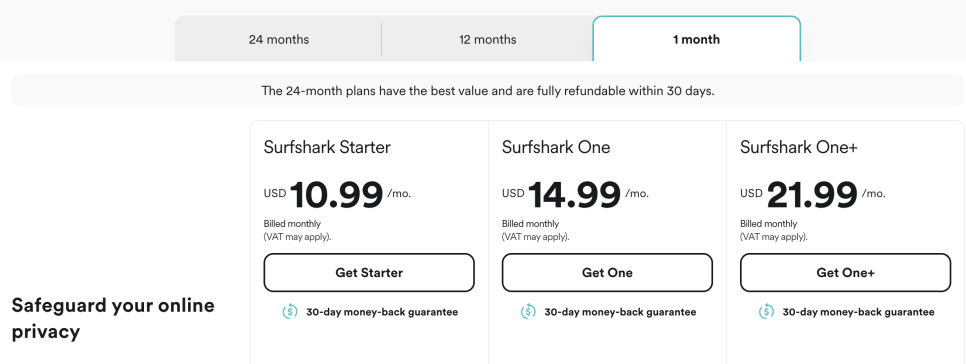
Task: Click the Safeguard your online privacy heading
Action: pyautogui.click(x=113, y=318)
